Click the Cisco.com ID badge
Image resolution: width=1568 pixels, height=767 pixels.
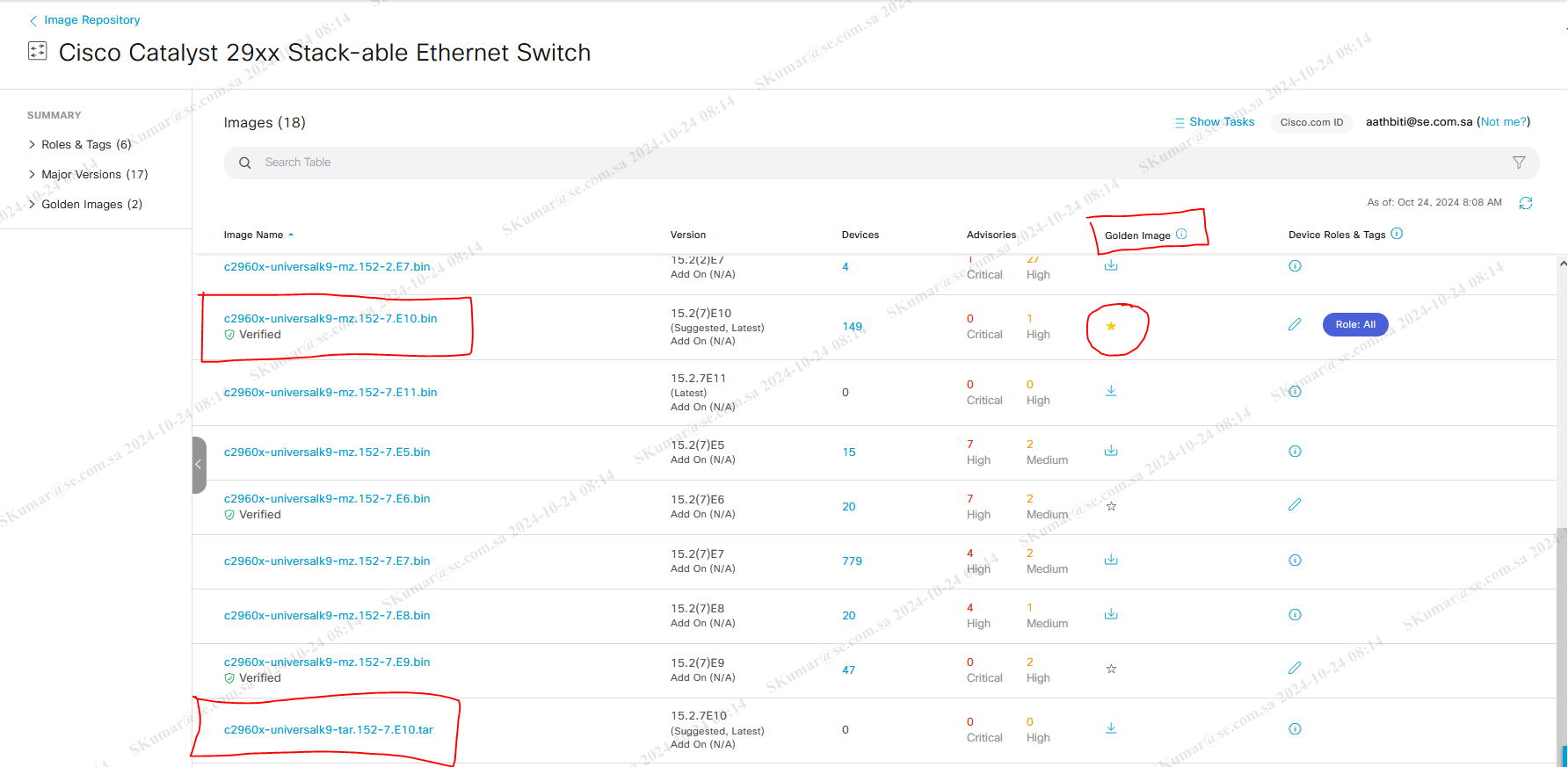point(1311,122)
